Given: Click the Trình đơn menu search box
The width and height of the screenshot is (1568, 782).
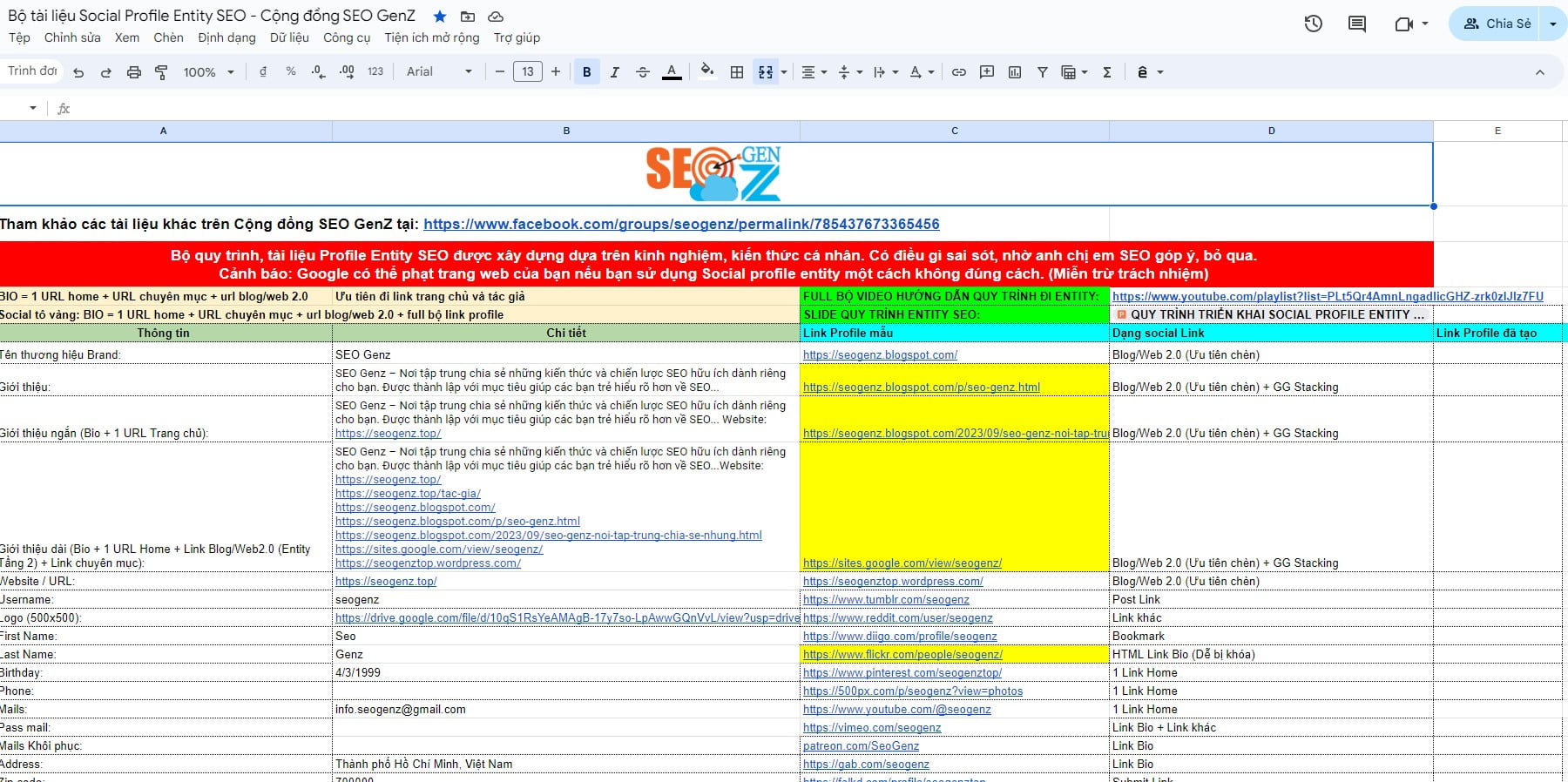Looking at the screenshot, I should click(32, 71).
